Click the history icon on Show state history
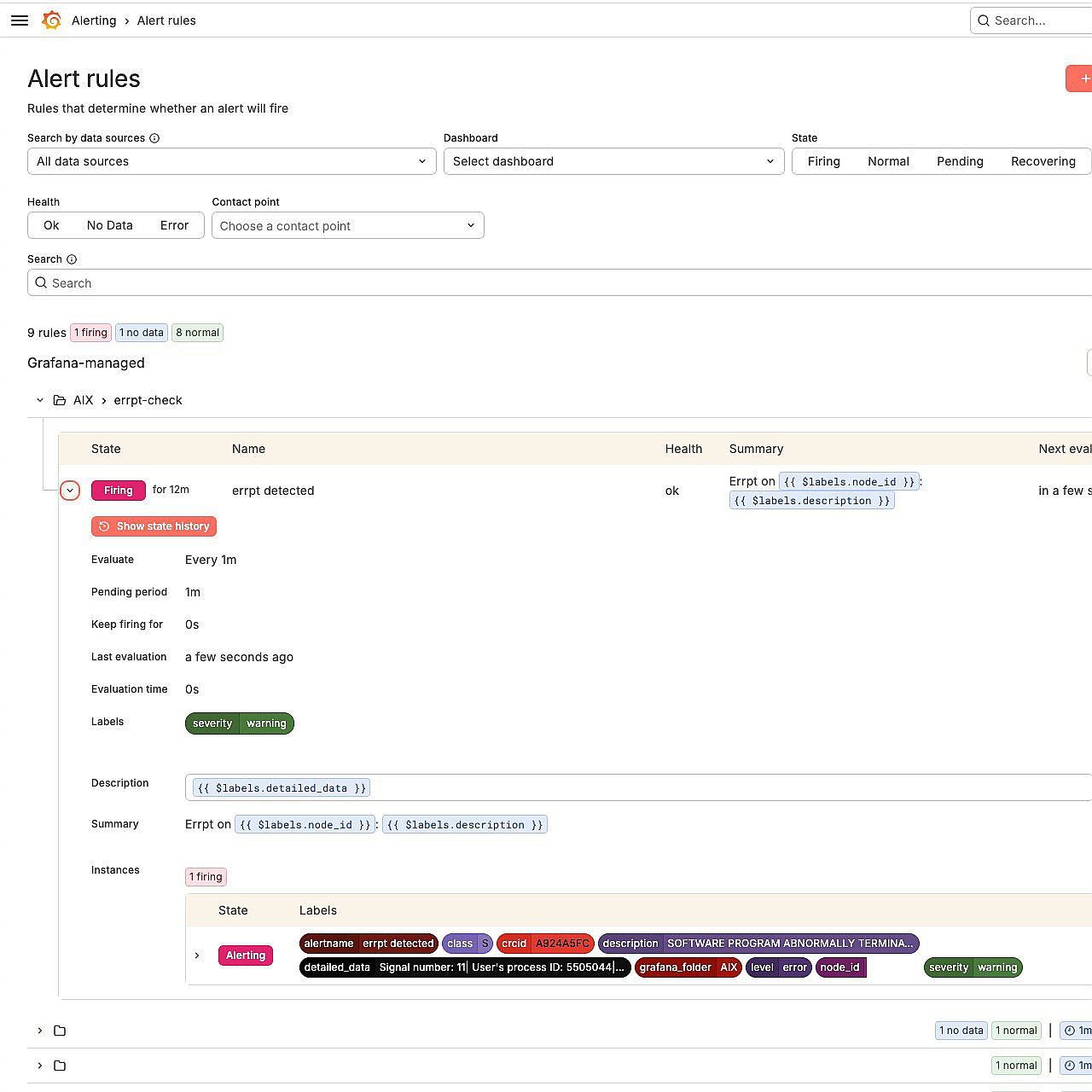The image size is (1092, 1092). [102, 526]
